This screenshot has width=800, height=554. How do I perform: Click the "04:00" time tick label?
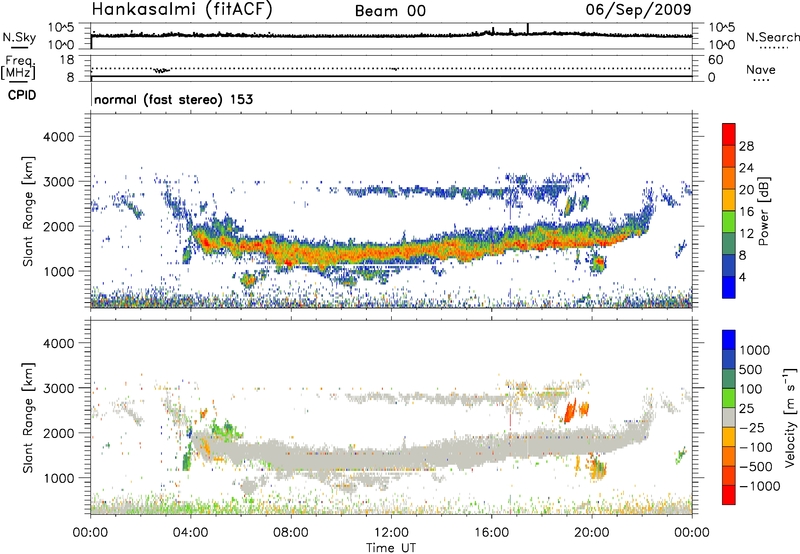coord(190,533)
